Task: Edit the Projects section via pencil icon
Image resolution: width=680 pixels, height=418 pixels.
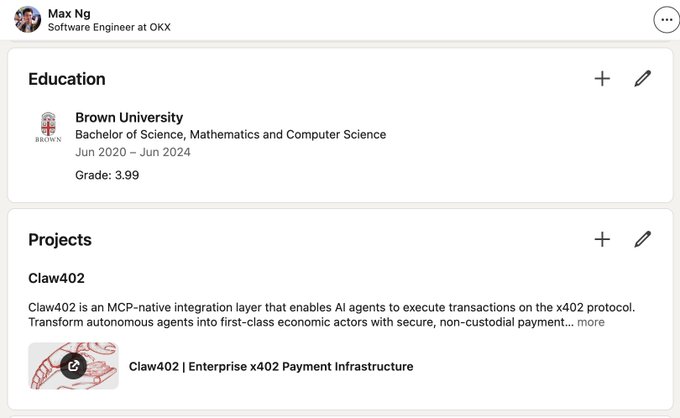Action: 643,239
